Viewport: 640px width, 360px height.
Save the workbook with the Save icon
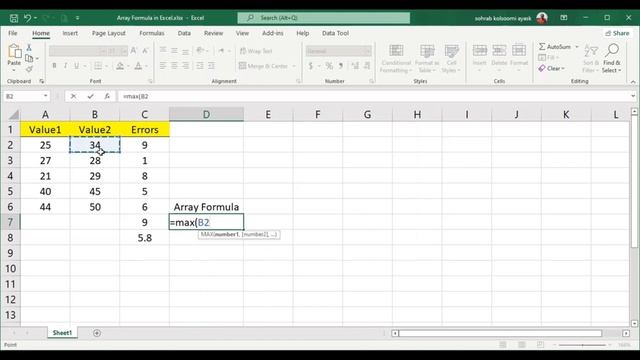click(14, 18)
